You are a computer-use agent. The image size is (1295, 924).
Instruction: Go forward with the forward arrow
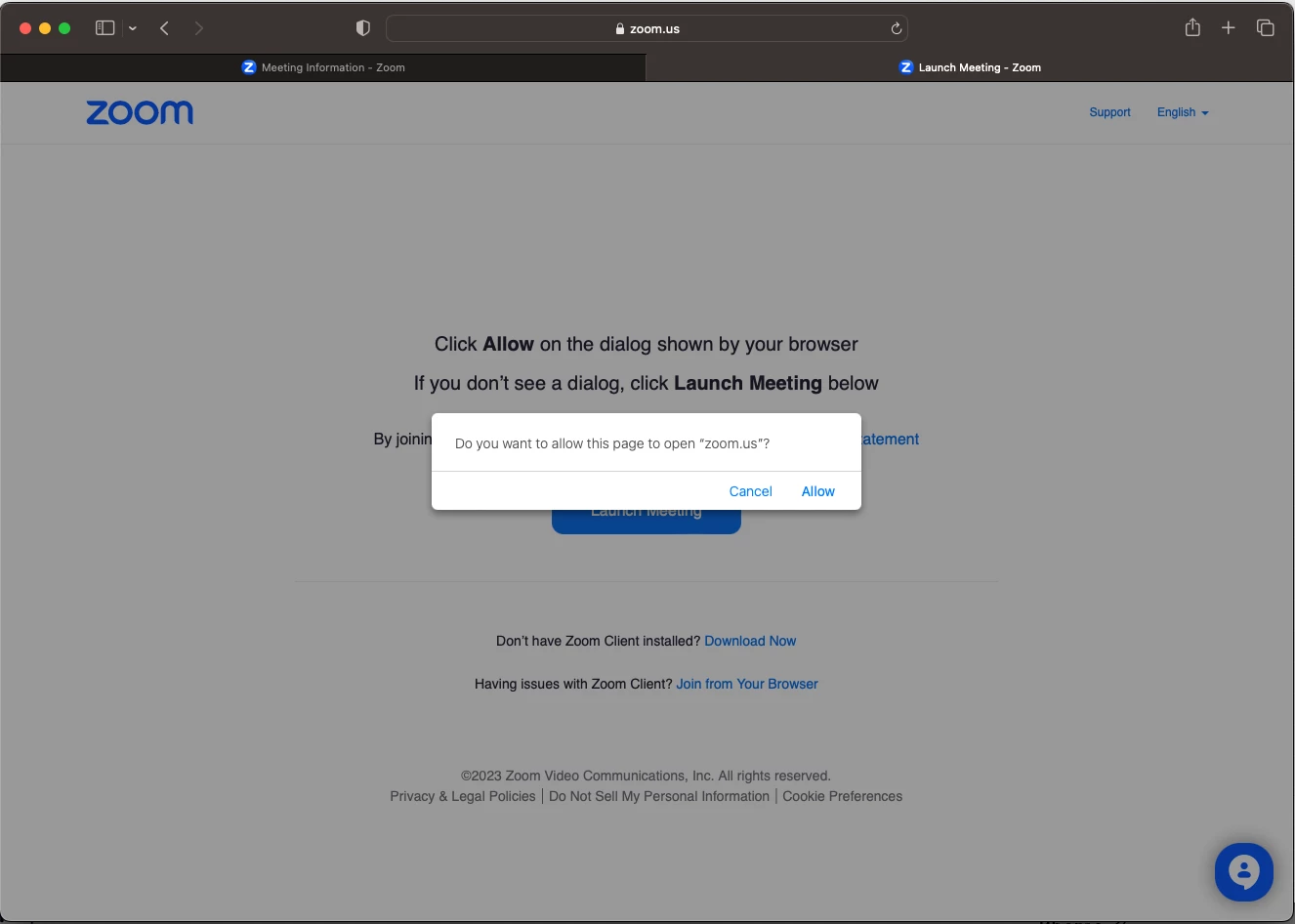point(198,28)
